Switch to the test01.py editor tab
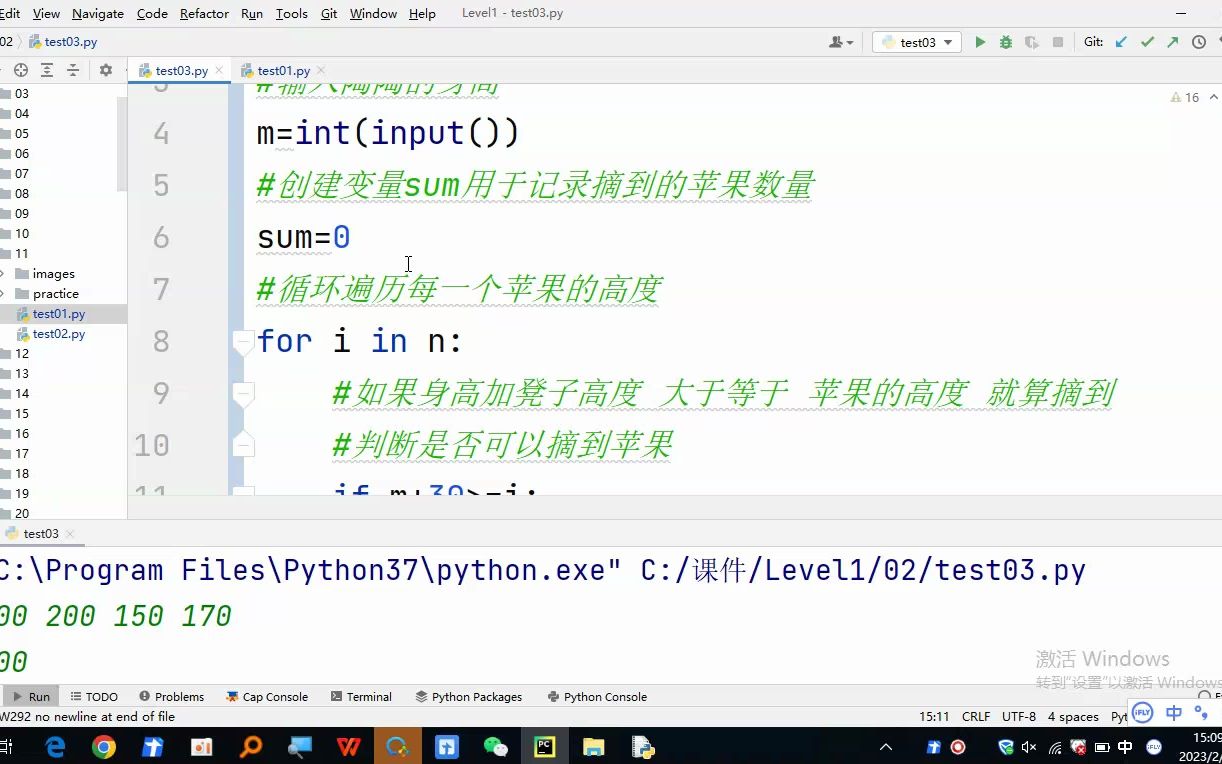 coord(282,71)
